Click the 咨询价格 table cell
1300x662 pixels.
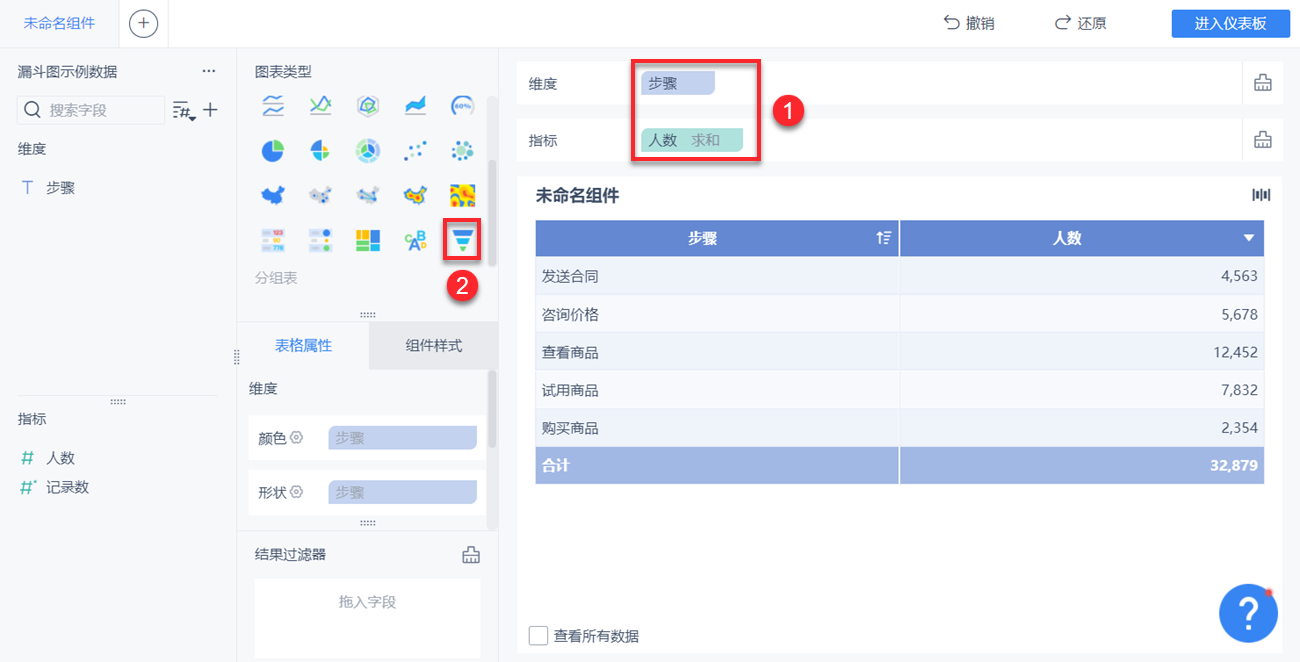coord(717,314)
